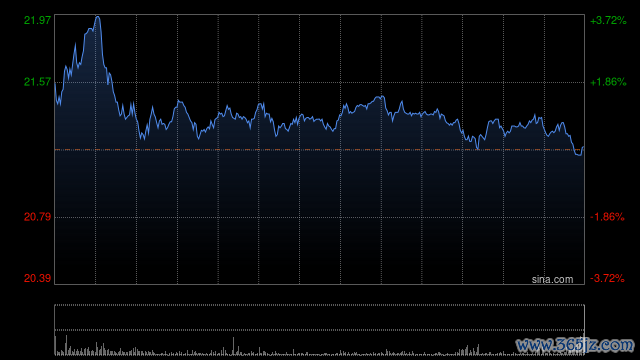Image resolution: width=640 pixels, height=360 pixels.
Task: Click the 20.39 bottom price label
Action: [37, 278]
